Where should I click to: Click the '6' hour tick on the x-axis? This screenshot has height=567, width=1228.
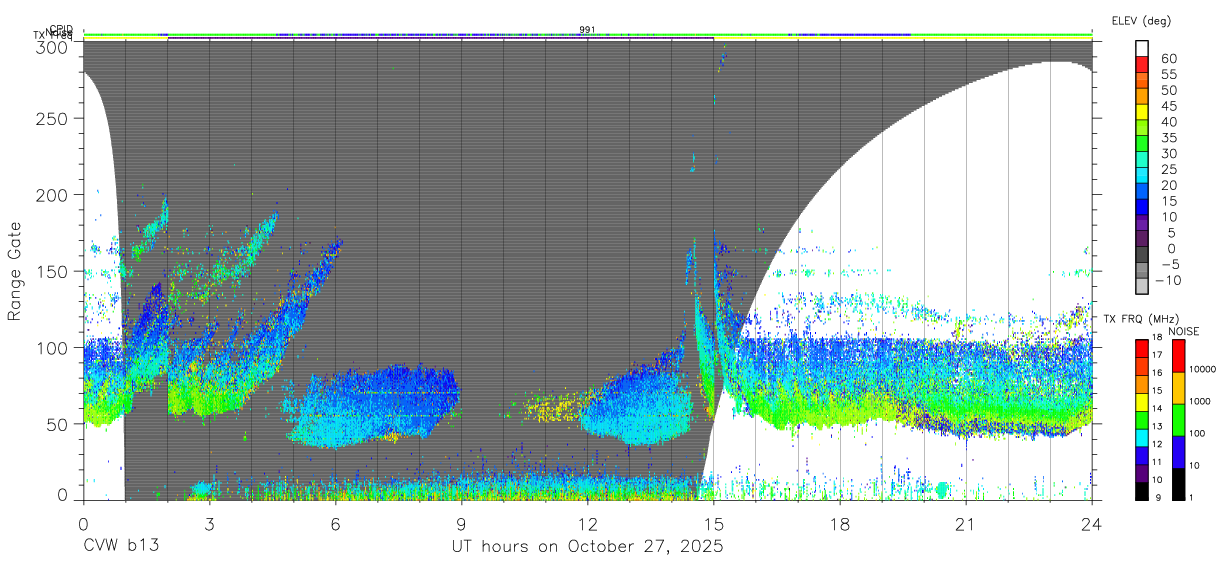pyautogui.click(x=336, y=524)
